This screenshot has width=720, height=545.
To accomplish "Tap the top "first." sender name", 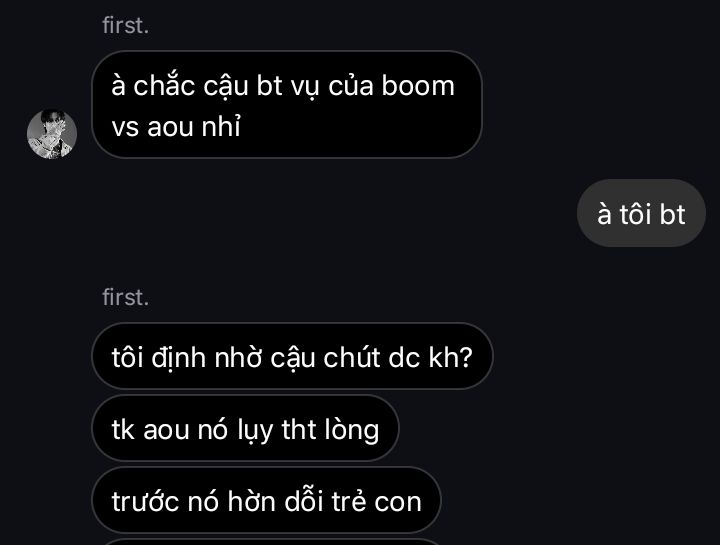I will coord(125,25).
